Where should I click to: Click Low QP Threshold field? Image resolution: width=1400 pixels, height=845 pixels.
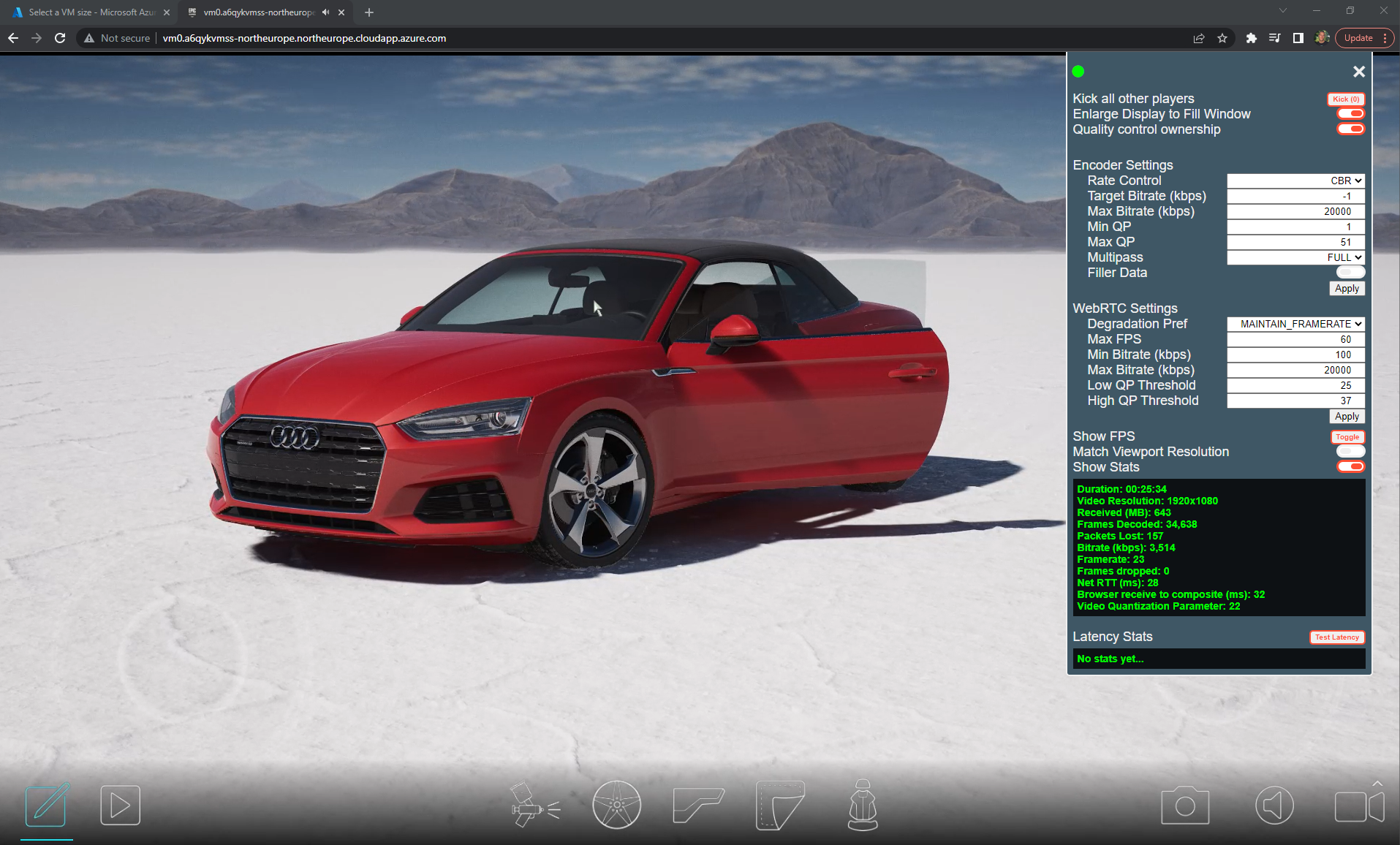[1295, 385]
